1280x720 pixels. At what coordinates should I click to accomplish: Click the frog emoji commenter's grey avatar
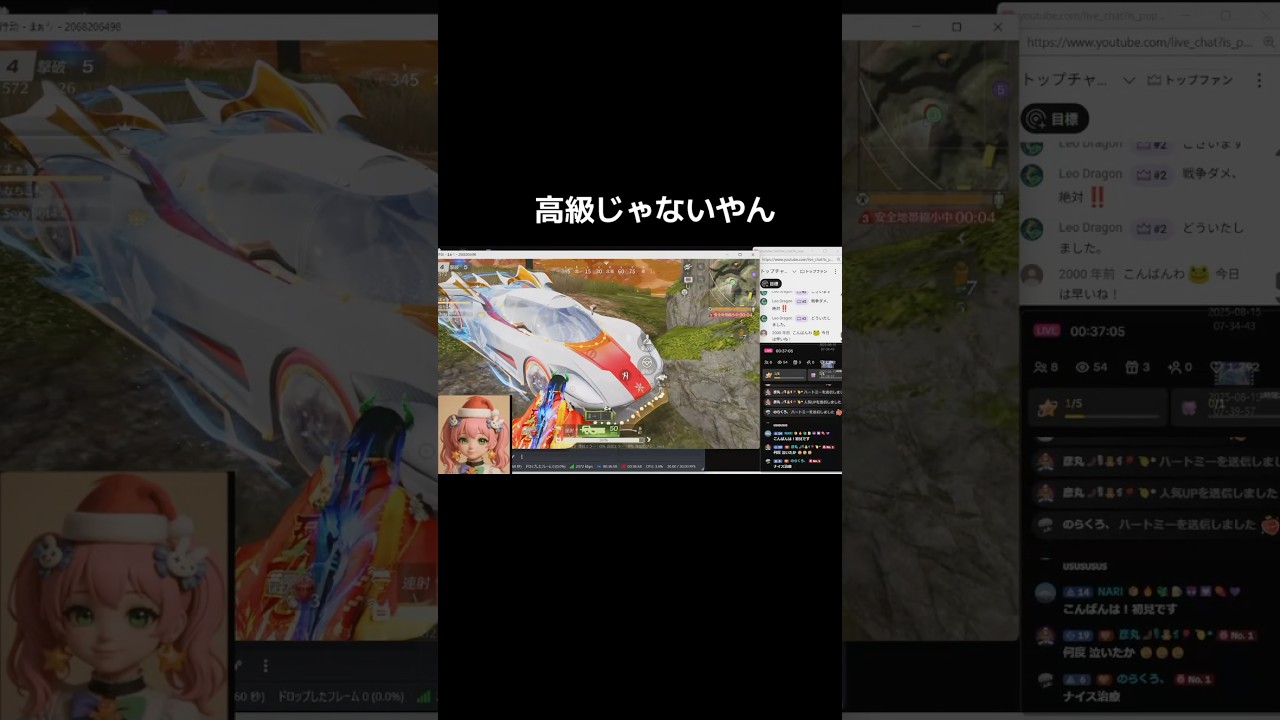click(1032, 275)
